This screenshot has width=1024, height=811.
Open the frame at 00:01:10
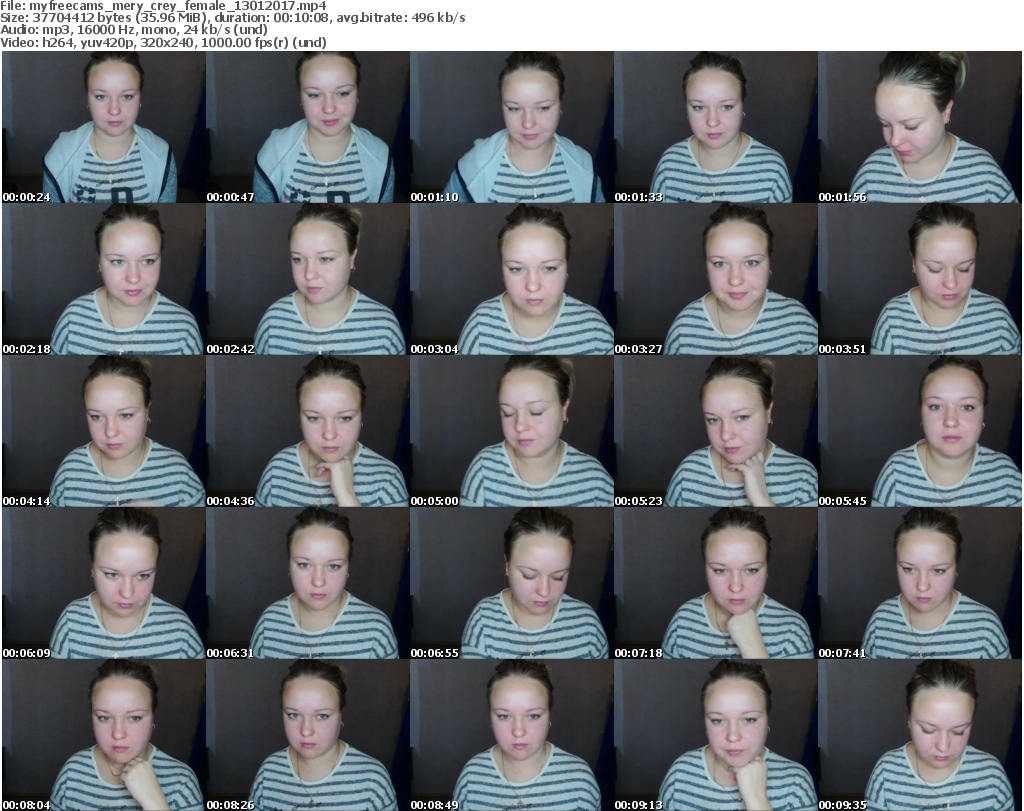tap(511, 127)
